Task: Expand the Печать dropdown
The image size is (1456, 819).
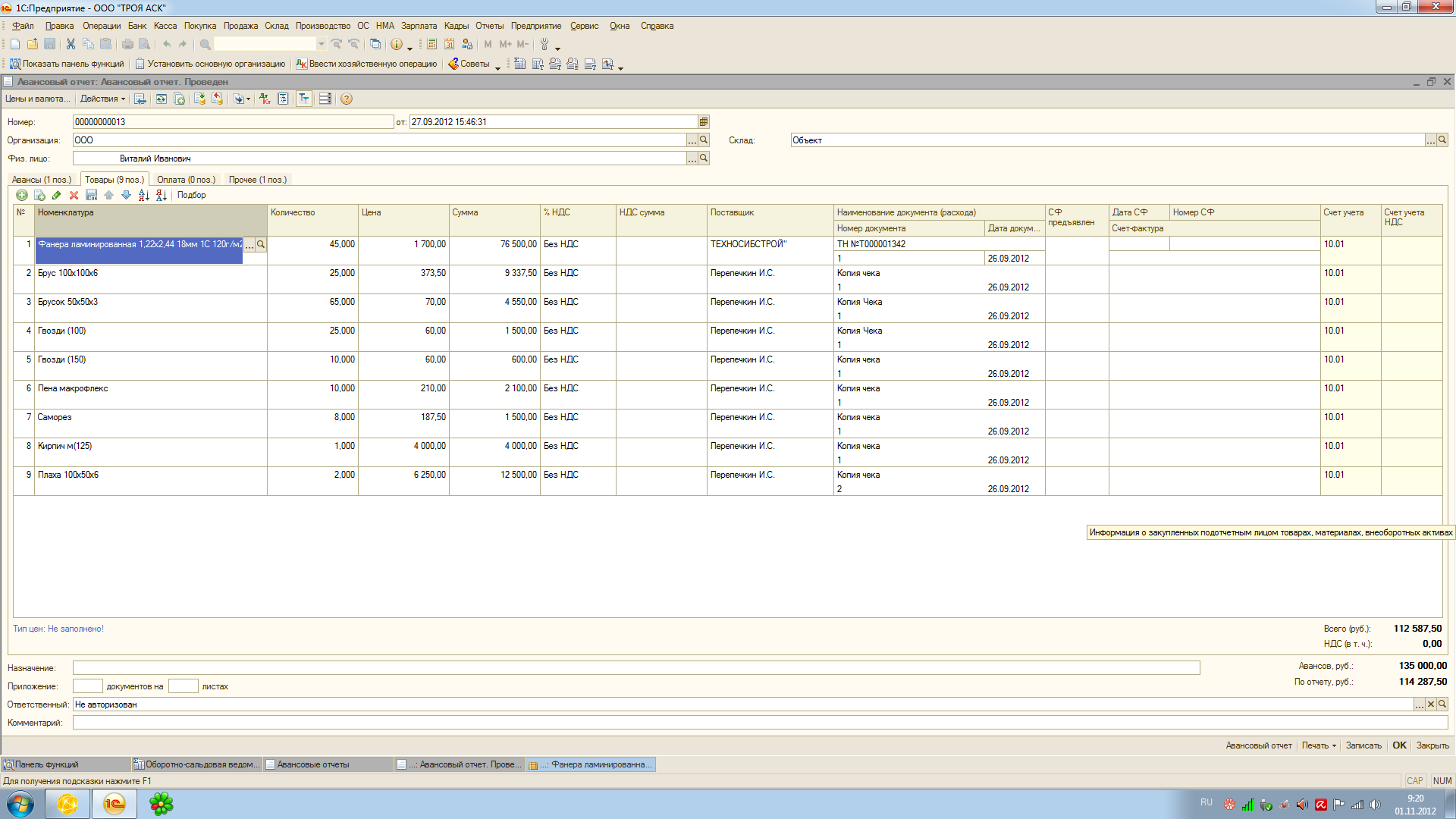Action: [1319, 746]
